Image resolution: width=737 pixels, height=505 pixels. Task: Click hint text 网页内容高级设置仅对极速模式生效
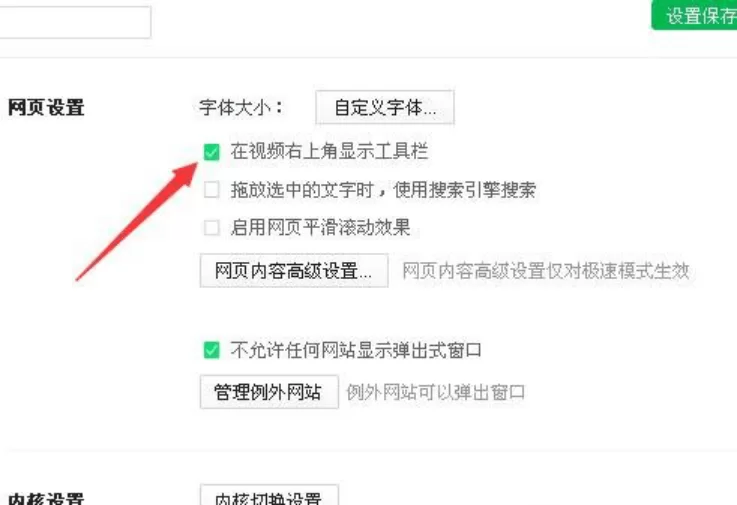click(x=546, y=271)
